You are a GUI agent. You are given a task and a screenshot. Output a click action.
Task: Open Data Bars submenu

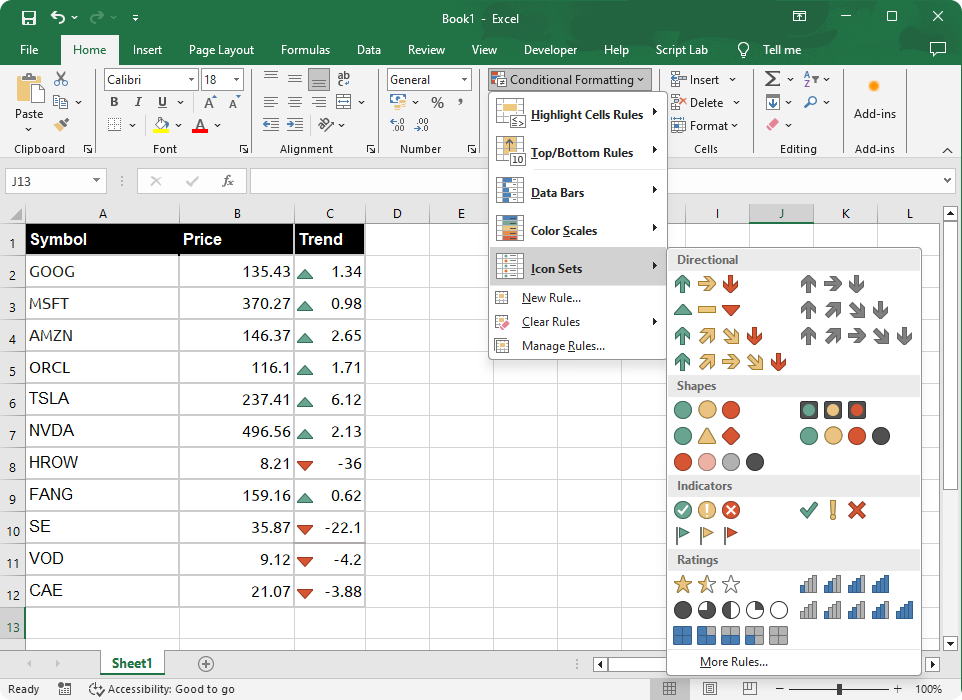click(577, 192)
